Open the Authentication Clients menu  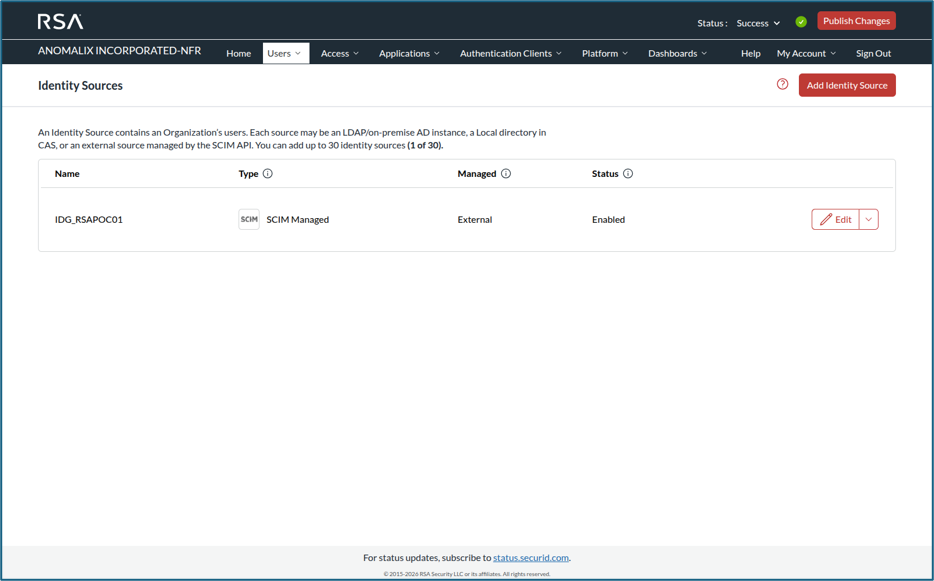pyautogui.click(x=510, y=53)
